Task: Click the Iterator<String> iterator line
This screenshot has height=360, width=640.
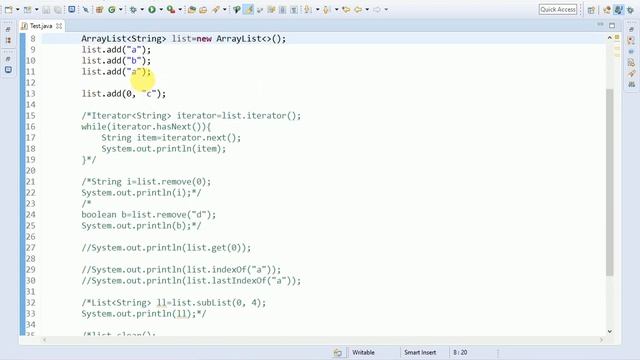Action: pos(191,116)
